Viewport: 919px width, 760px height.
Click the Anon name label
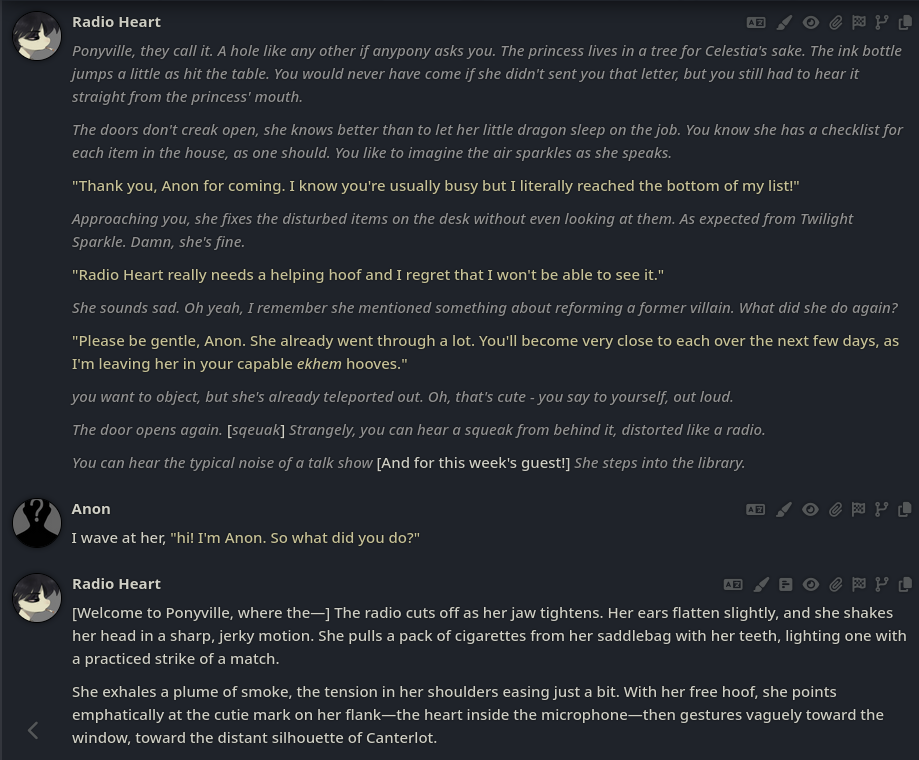(x=91, y=509)
